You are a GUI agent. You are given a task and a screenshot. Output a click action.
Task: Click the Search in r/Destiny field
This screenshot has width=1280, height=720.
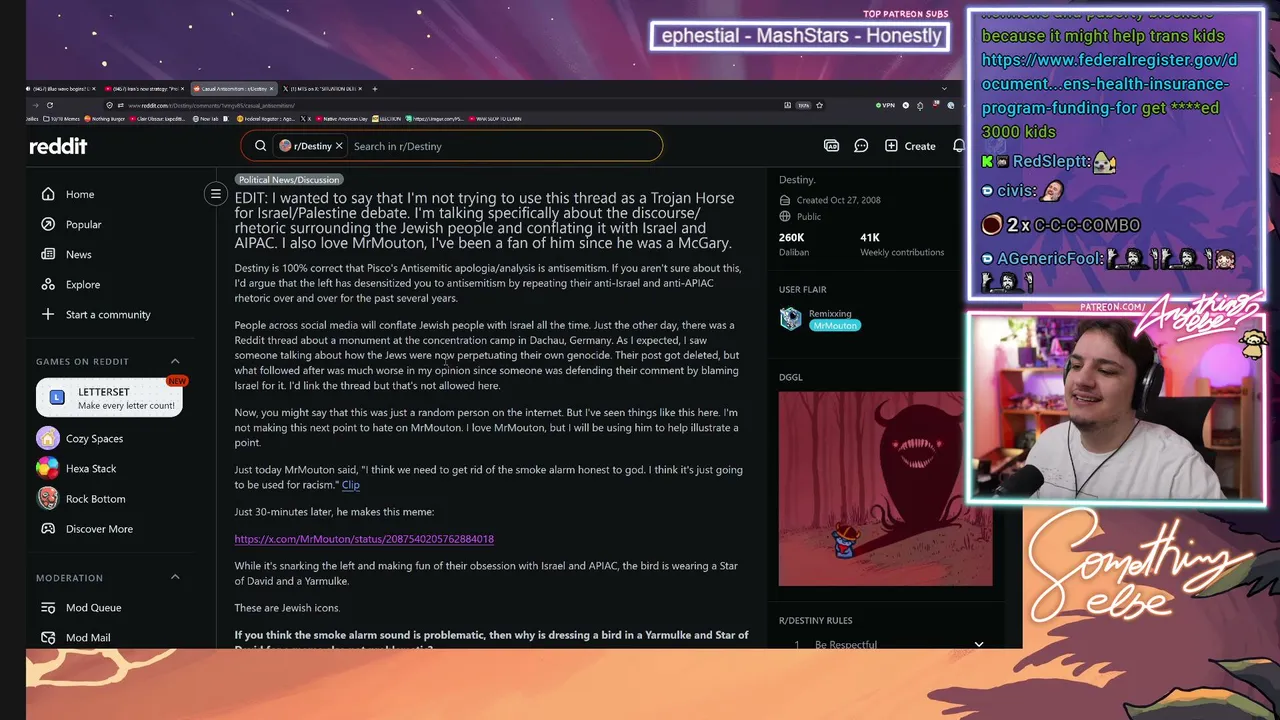505,146
